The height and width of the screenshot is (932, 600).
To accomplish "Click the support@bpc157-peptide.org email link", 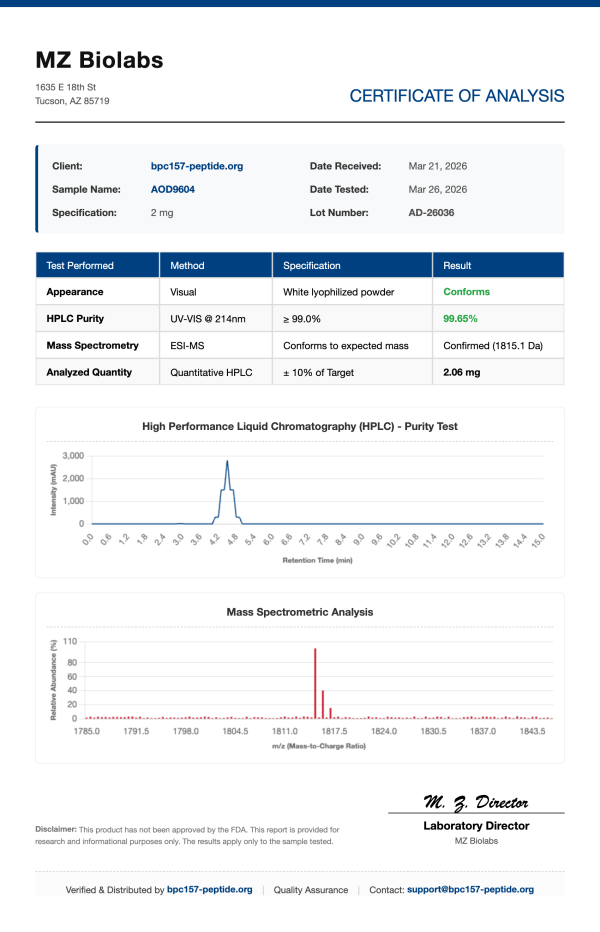I will click(x=470, y=890).
